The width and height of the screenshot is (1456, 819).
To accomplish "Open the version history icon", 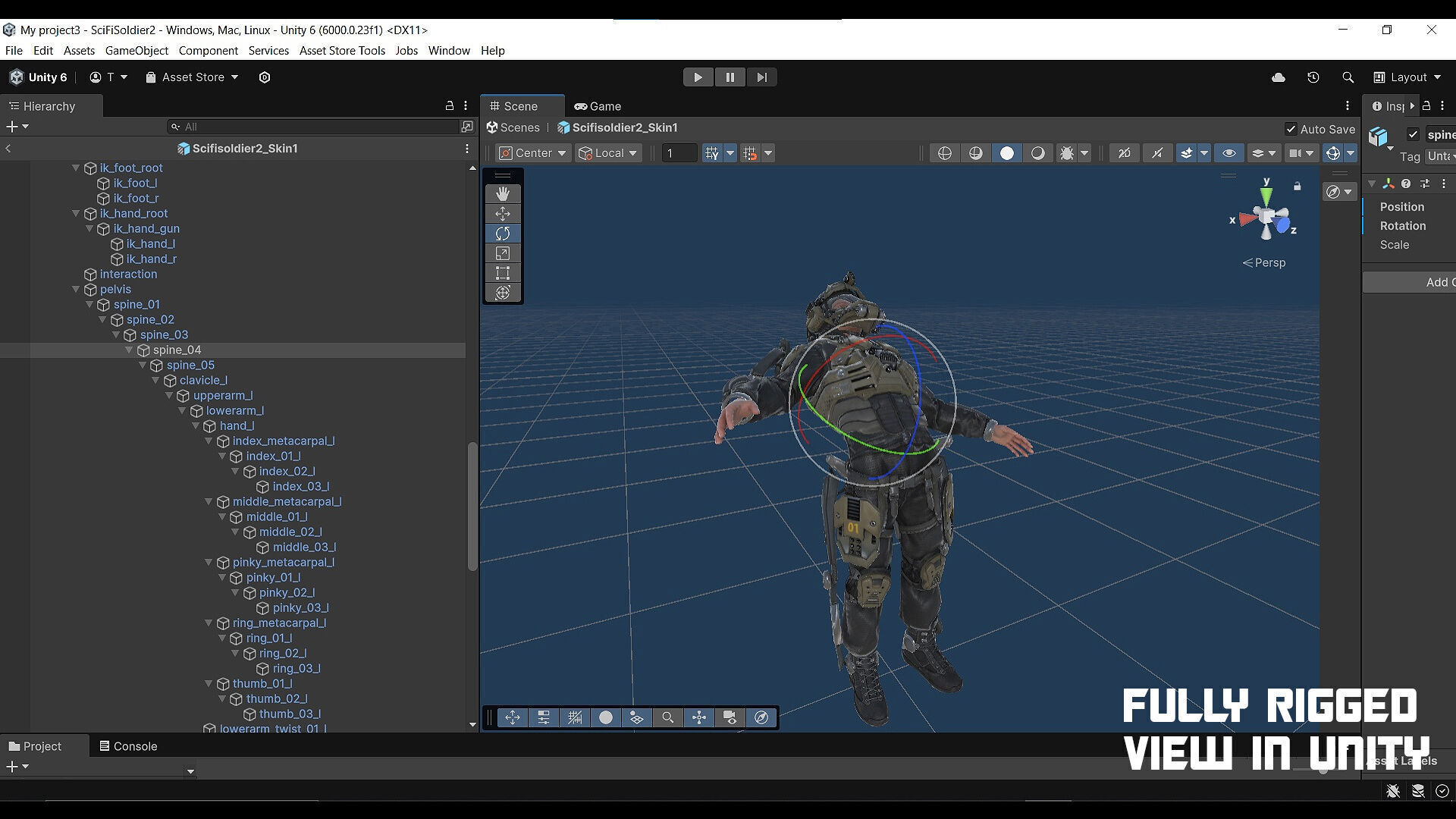I will [x=1313, y=77].
